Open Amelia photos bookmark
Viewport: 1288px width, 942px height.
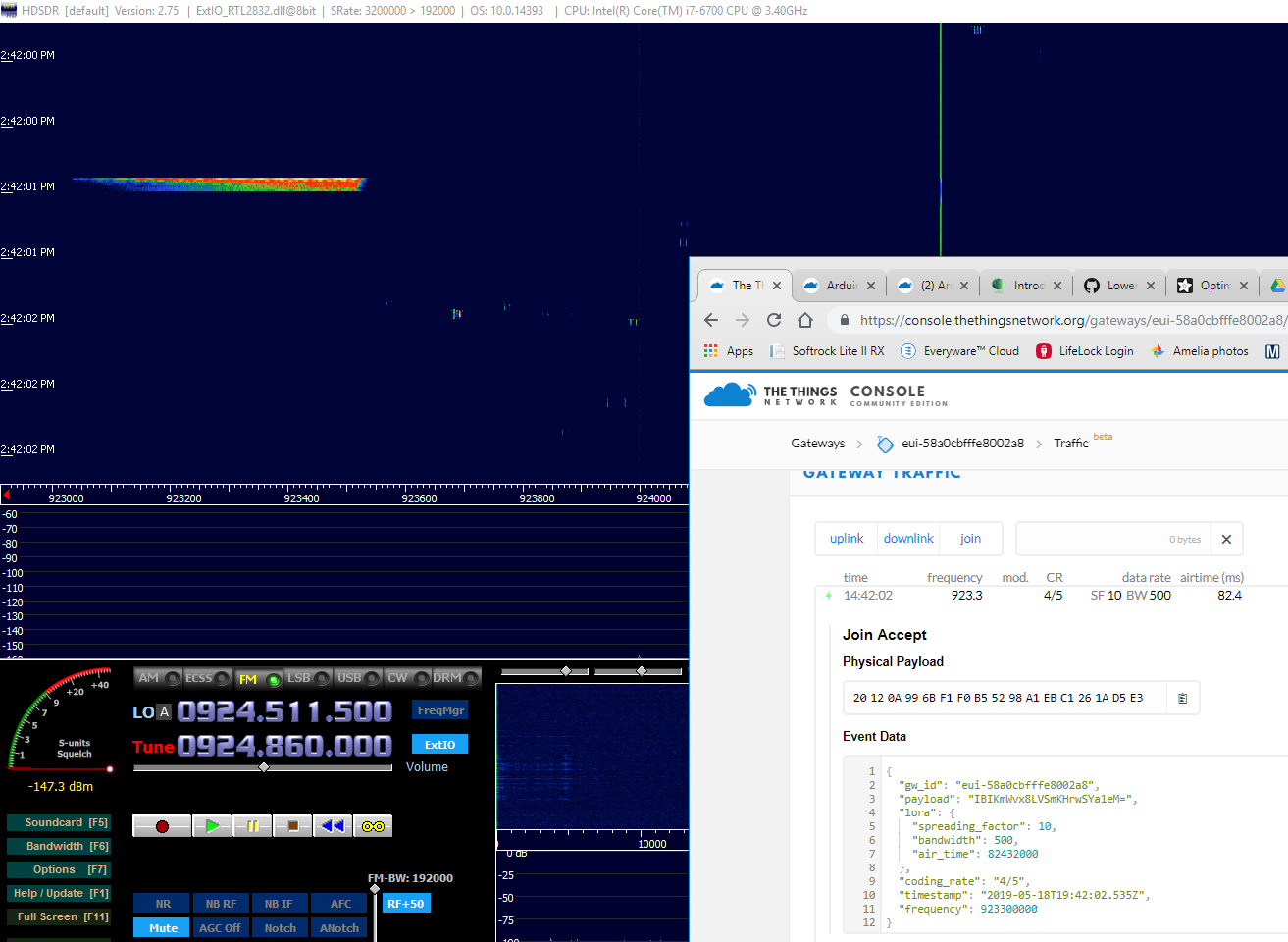point(1200,351)
